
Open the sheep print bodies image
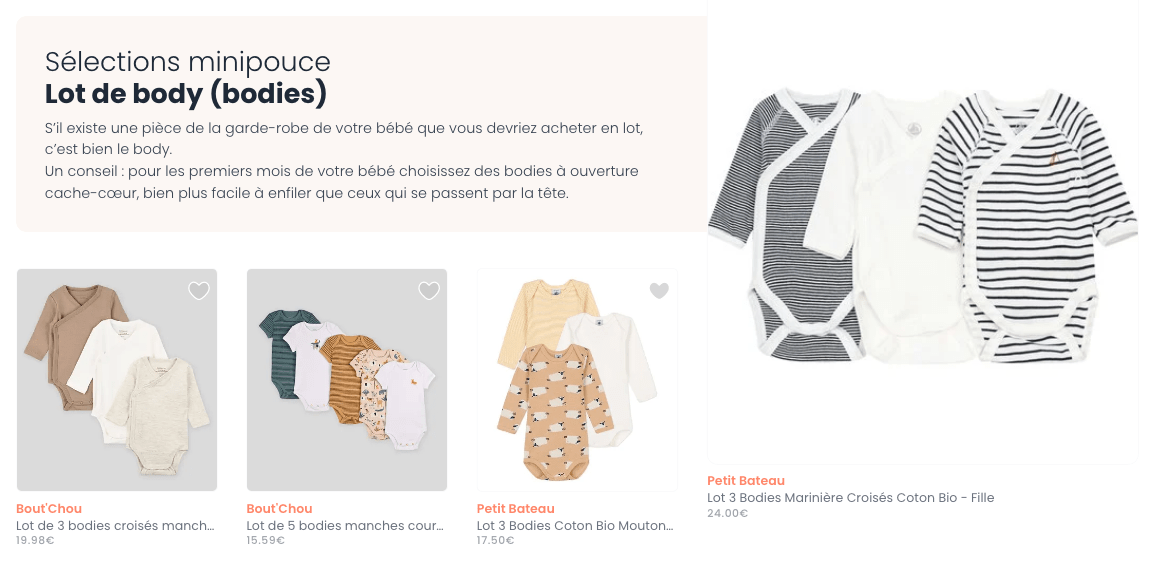pyautogui.click(x=577, y=380)
